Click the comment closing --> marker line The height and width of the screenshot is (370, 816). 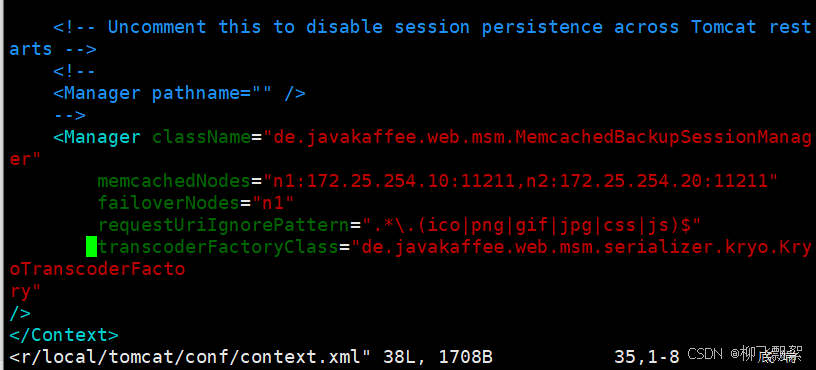click(x=70, y=116)
